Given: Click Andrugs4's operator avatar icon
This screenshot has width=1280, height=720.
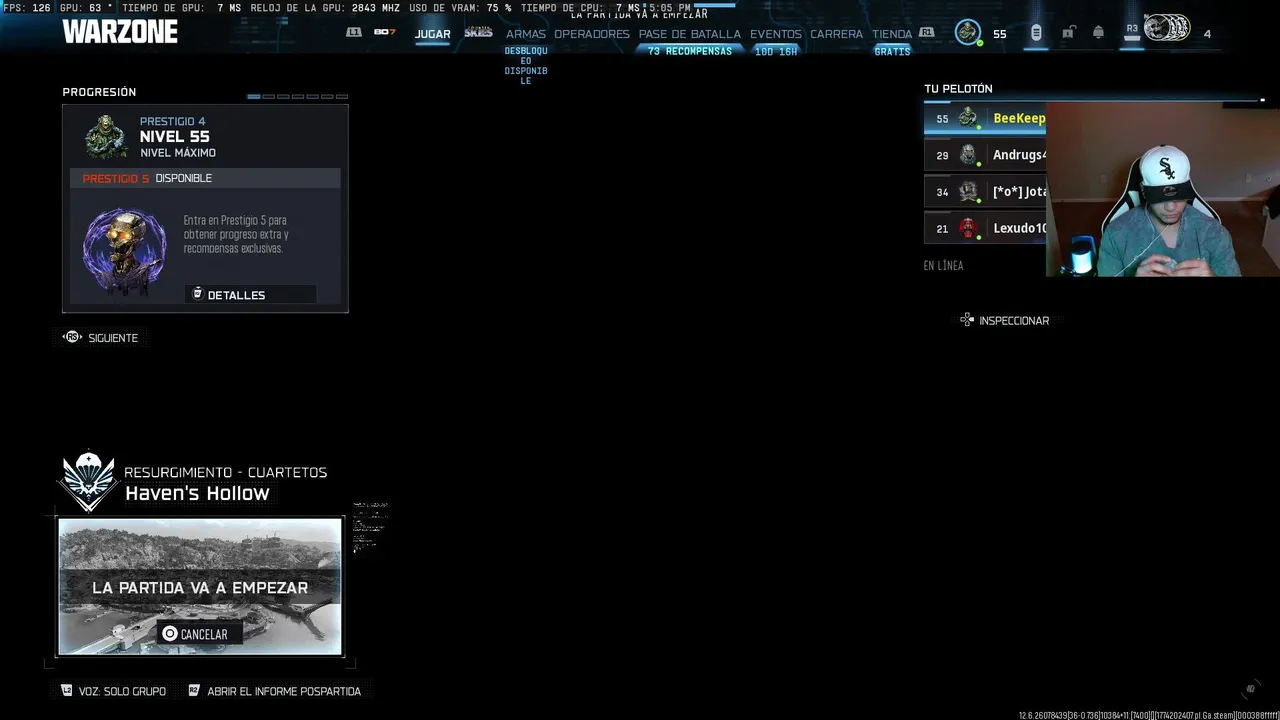Looking at the screenshot, I should pos(968,155).
